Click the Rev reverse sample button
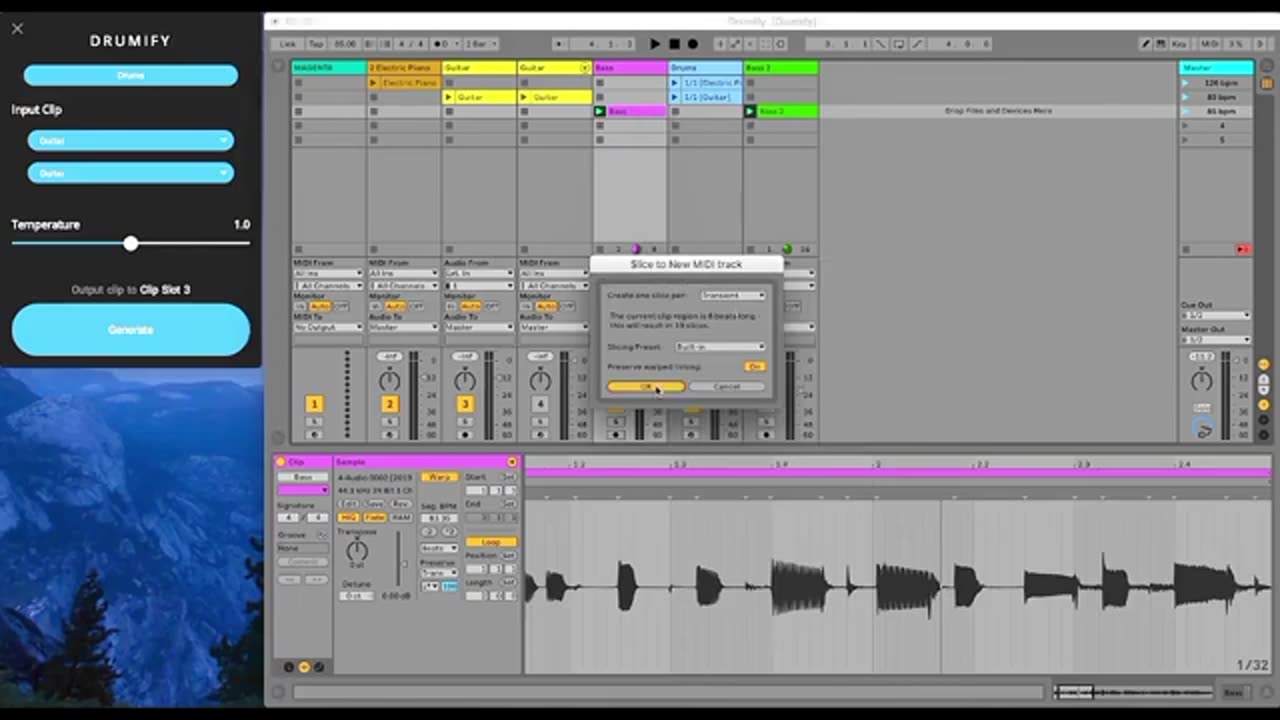The image size is (1280, 720). click(401, 504)
